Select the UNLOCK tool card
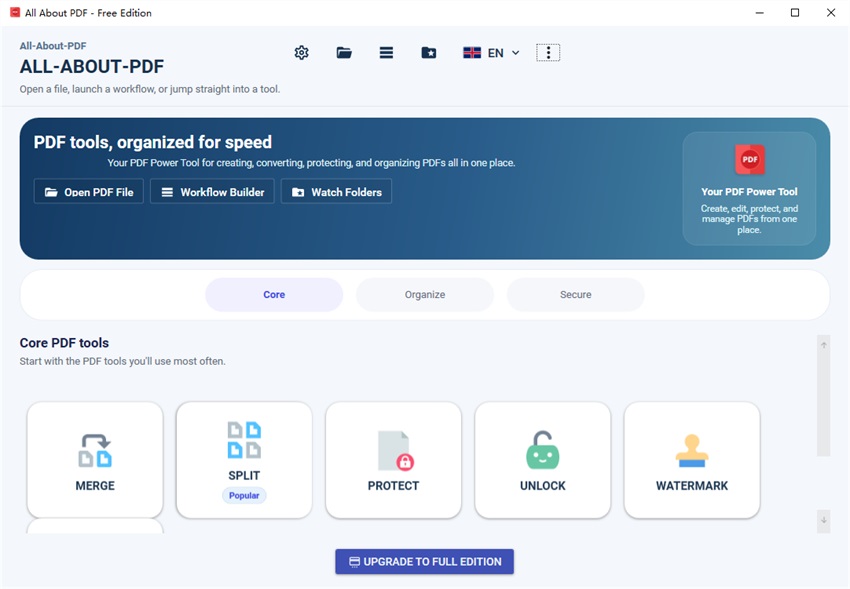 [543, 460]
